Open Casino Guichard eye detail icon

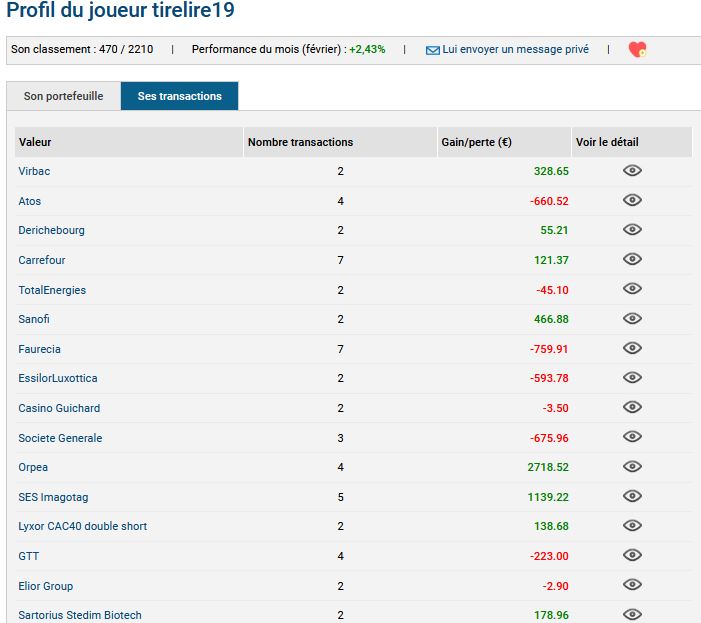[632, 407]
